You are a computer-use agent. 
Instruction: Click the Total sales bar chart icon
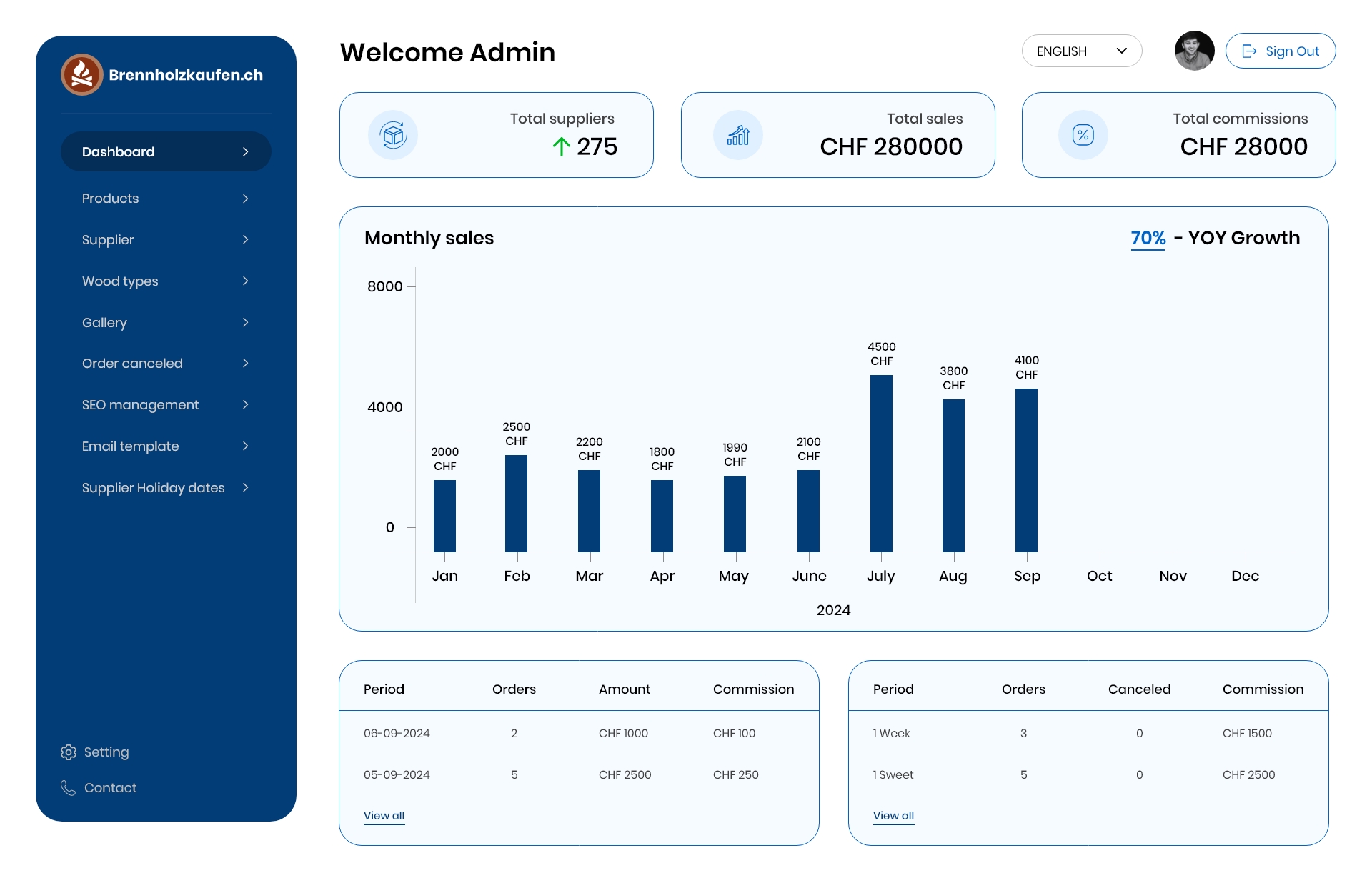(737, 134)
